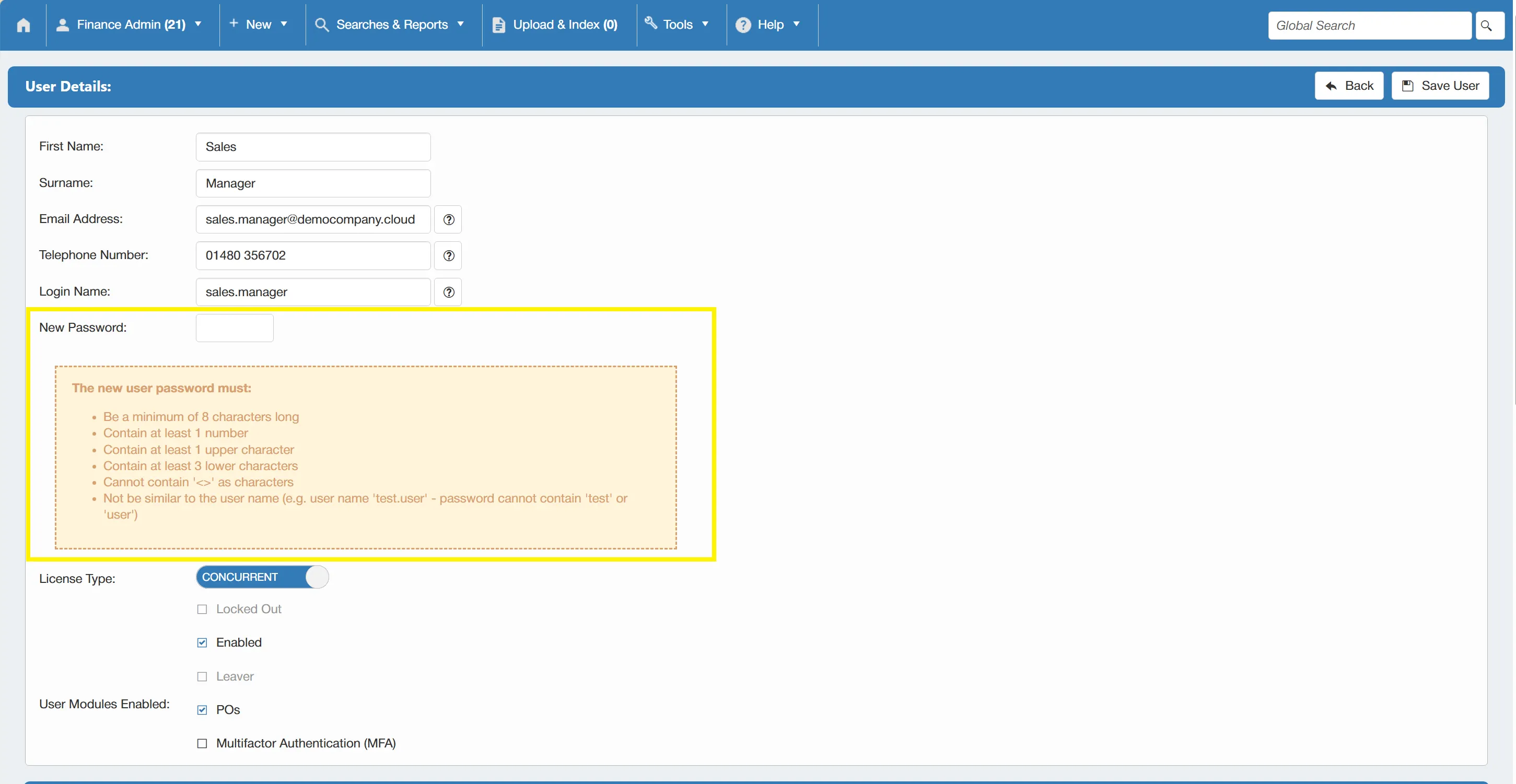The image size is (1516, 784).
Task: Expand the Help dropdown arrow
Action: pos(796,24)
